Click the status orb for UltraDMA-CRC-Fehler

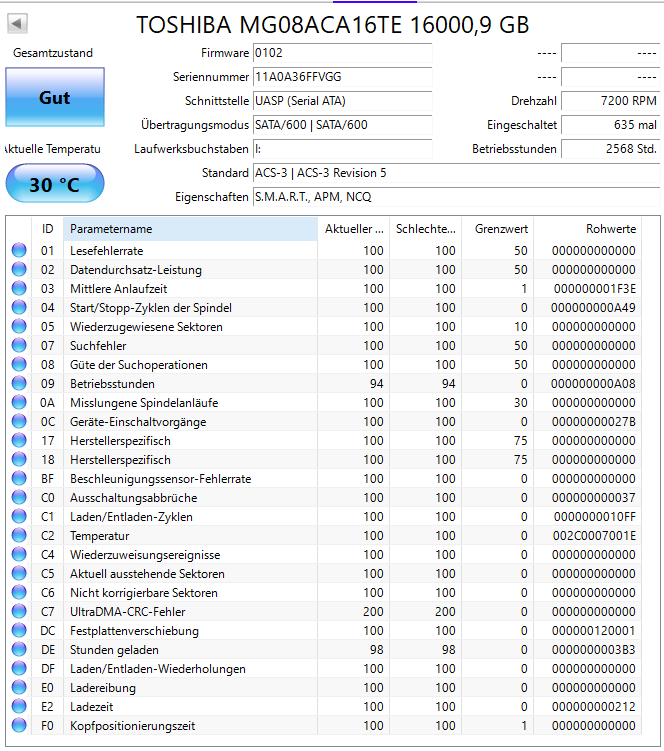point(19,611)
